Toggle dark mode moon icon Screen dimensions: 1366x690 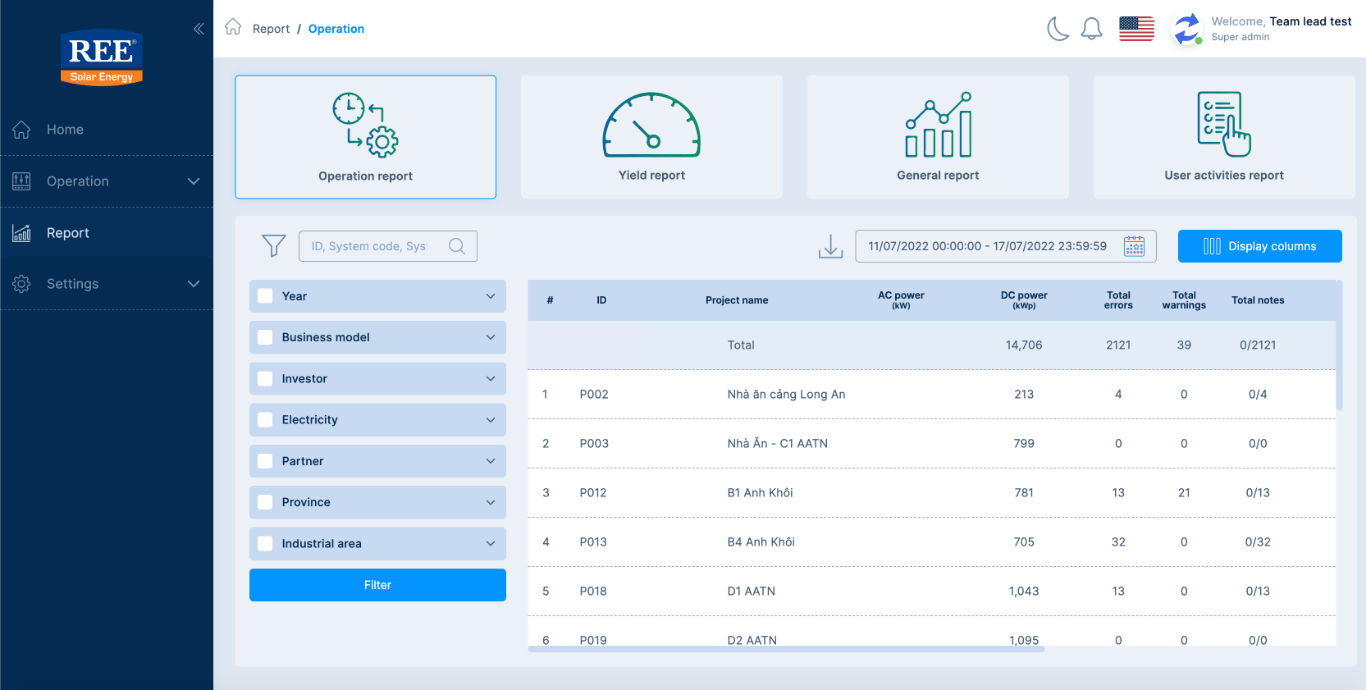(1058, 29)
